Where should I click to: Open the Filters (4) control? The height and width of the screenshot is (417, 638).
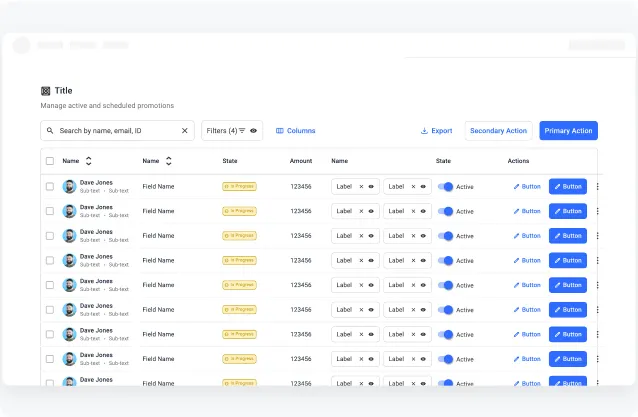point(232,131)
